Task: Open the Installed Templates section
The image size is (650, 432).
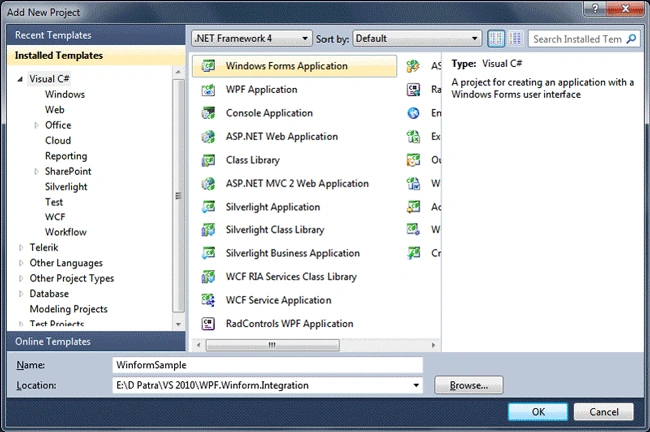Action: coord(96,56)
